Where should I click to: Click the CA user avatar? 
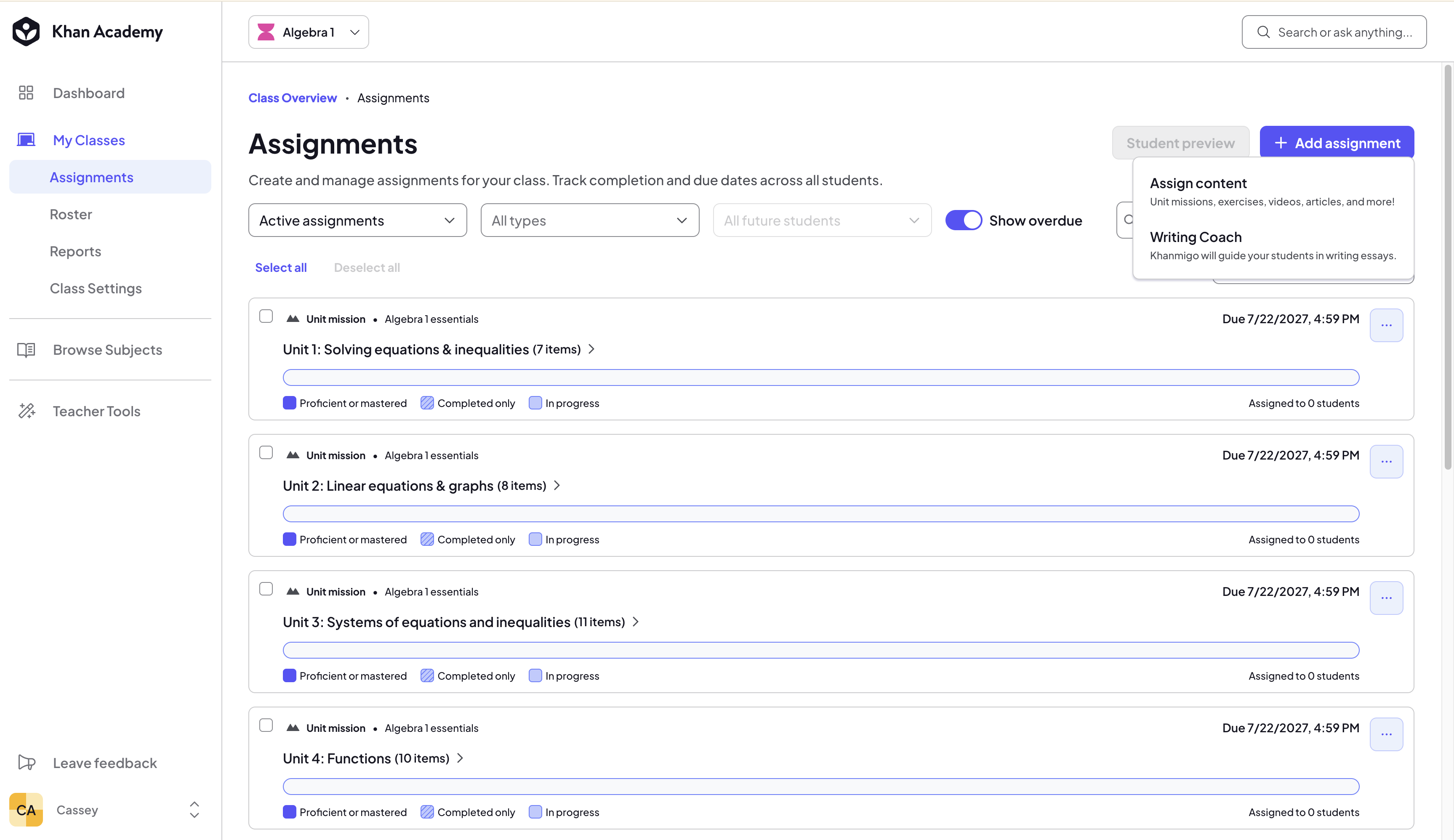26,809
